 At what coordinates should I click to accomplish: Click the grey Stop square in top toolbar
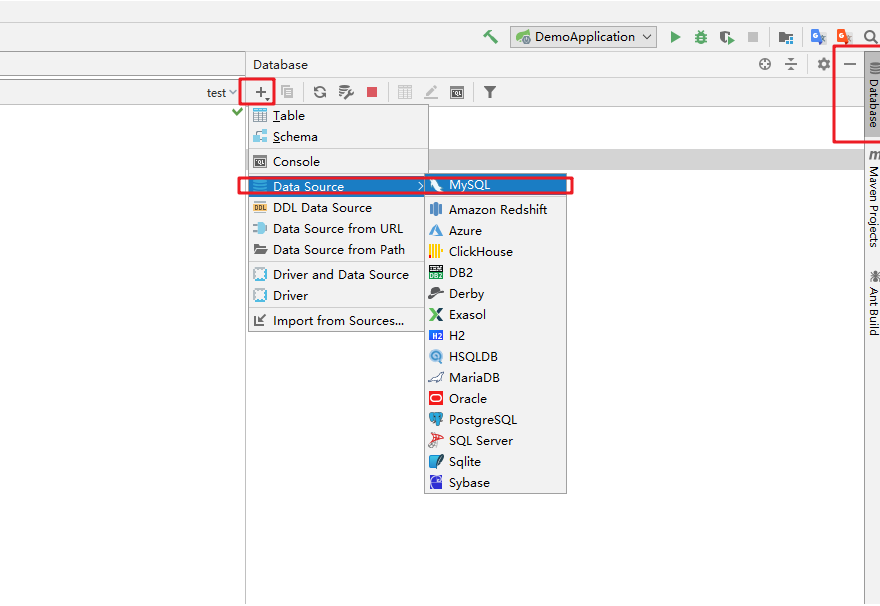click(753, 37)
